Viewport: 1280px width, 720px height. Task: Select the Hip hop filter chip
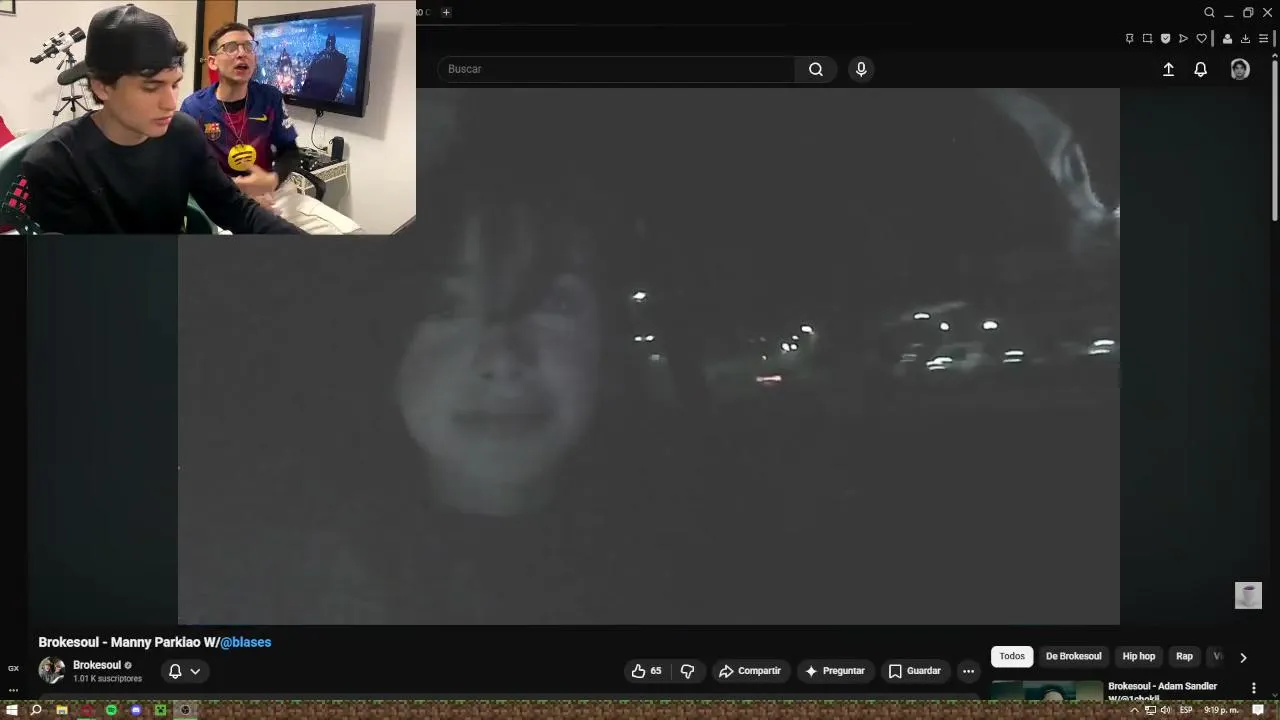[x=1138, y=656]
